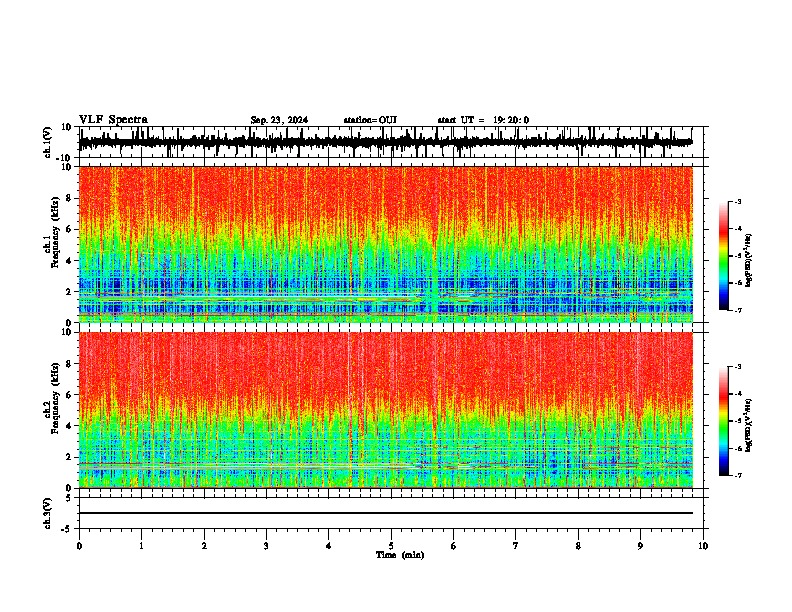
Task: Click the ch.2 PSD color scale bar
Action: click(723, 421)
